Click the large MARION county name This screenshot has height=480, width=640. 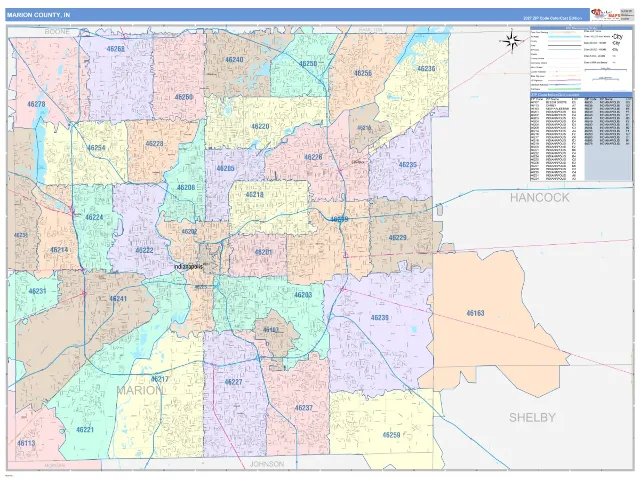tap(140, 390)
